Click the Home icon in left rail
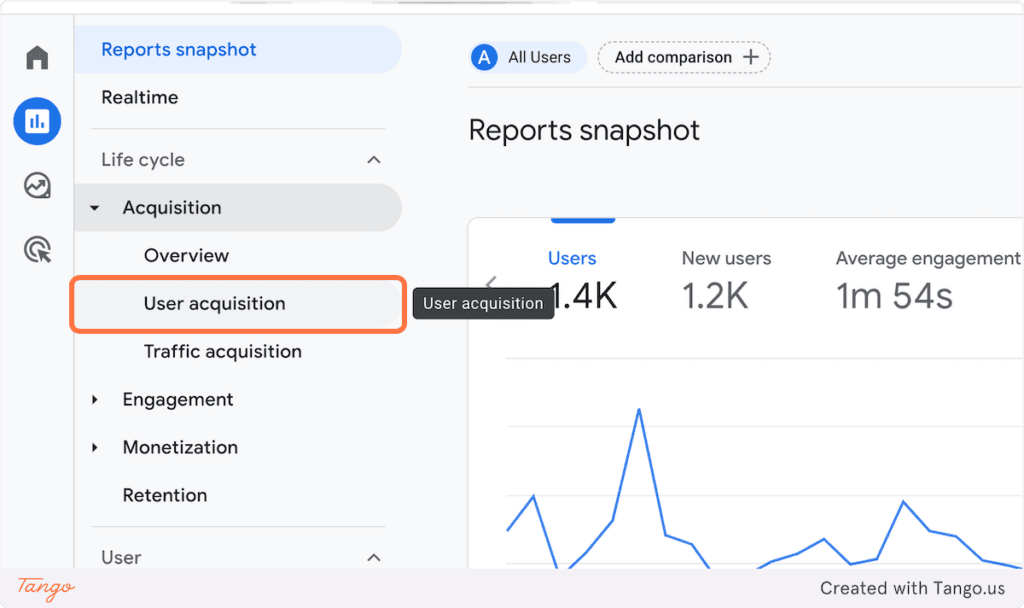The image size is (1024, 608). pyautogui.click(x=37, y=57)
